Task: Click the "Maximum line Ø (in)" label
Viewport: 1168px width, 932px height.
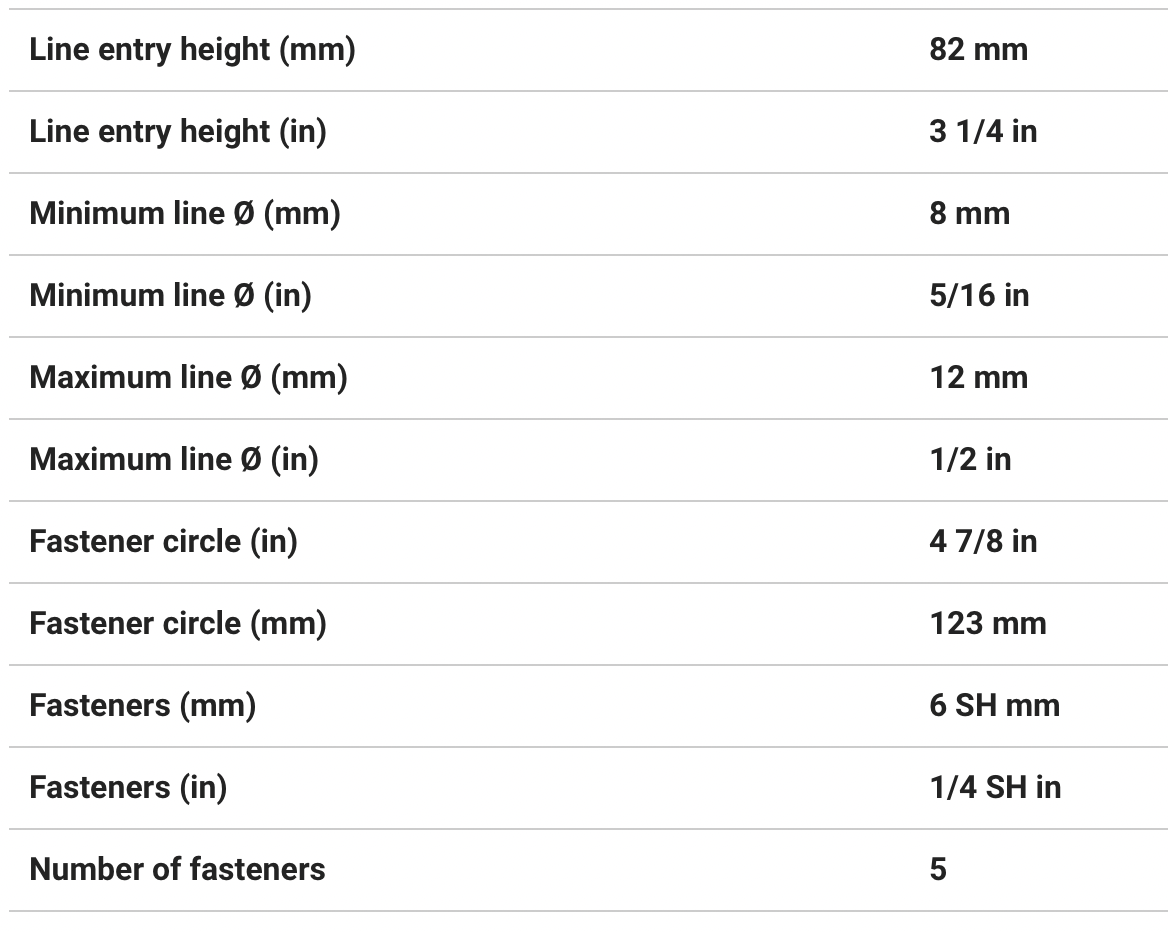Action: 174,460
